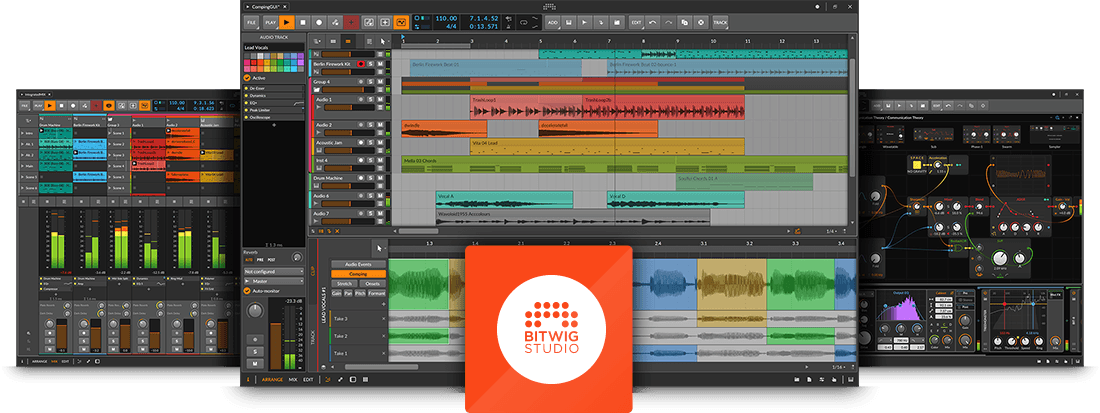This screenshot has width=1100, height=413.
Task: Undo with the toolbar undo arrow
Action: point(653,21)
